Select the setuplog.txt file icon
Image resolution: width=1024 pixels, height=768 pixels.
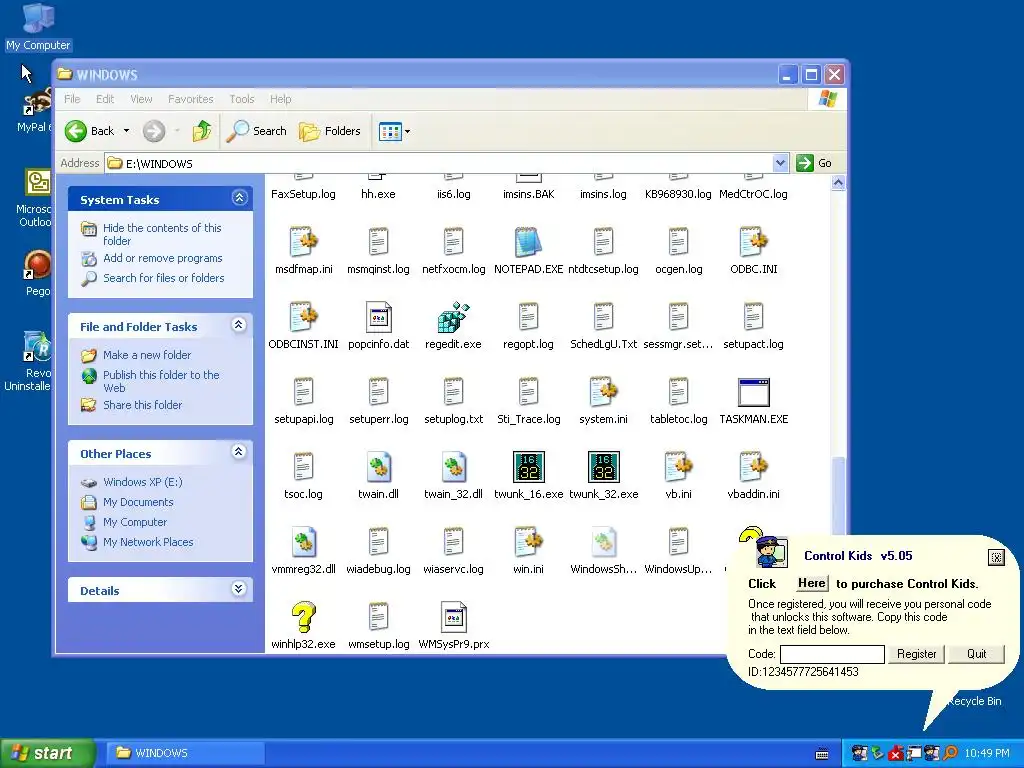453,392
